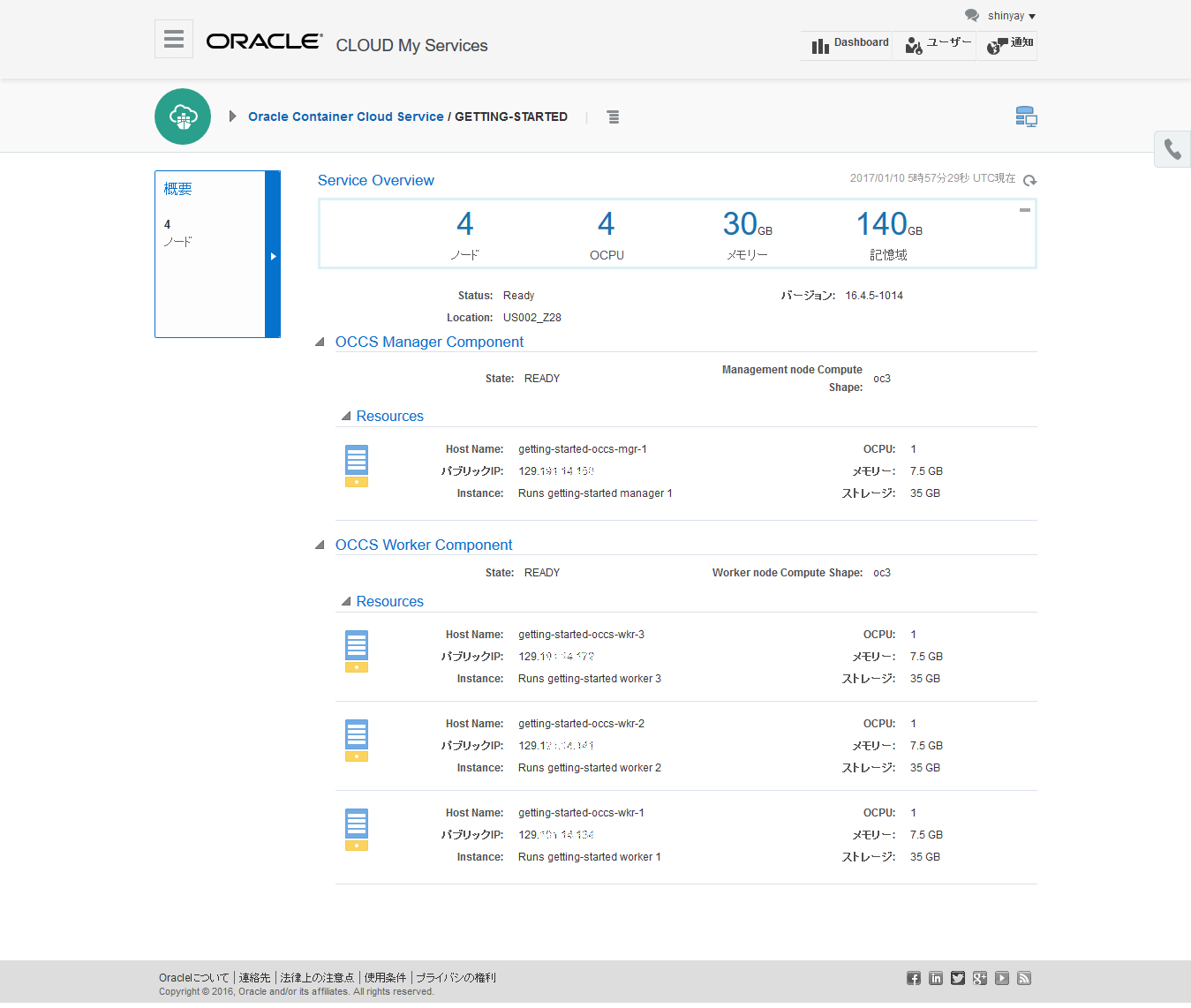Open the GETTING-STARTED service menu icon
Viewport: 1191px width, 1008px height.
pyautogui.click(x=613, y=117)
